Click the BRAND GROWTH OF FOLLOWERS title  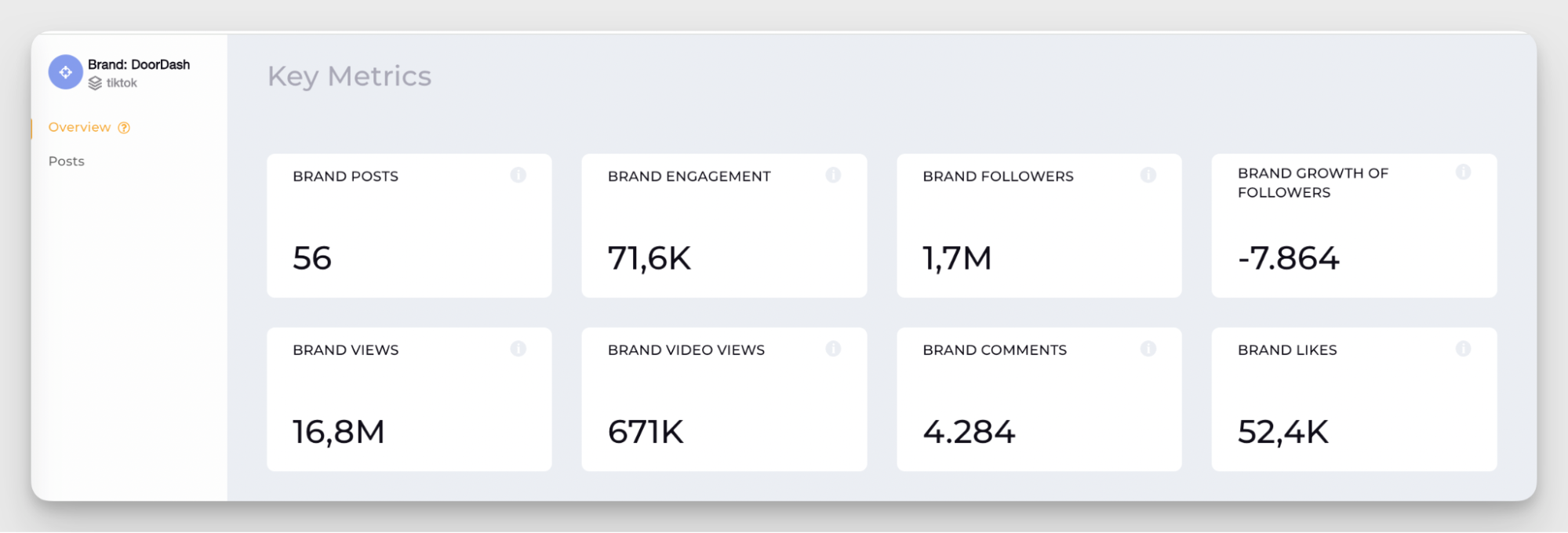[x=1313, y=183]
